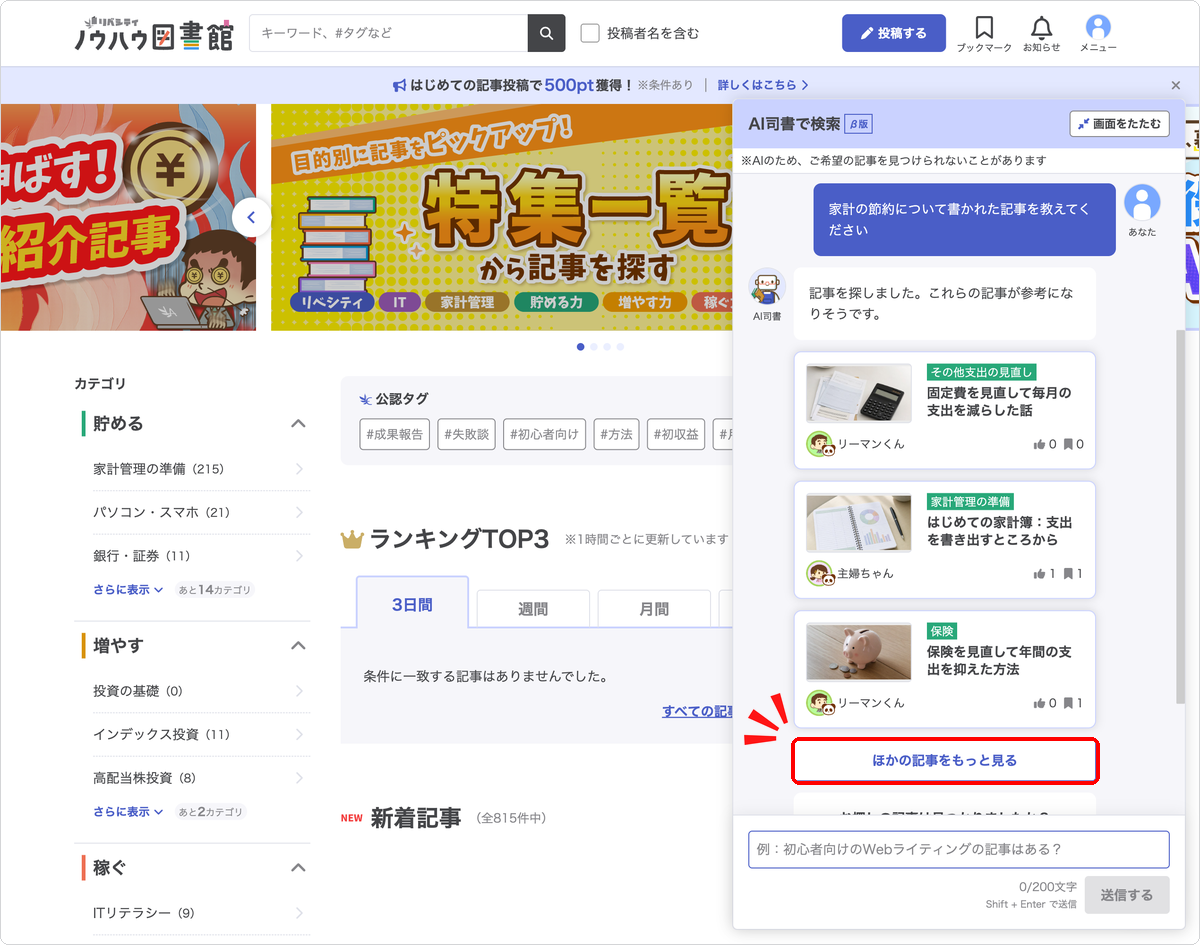This screenshot has width=1200, height=945.
Task: Click the 特集一覧 banner image
Action: pos(502,217)
